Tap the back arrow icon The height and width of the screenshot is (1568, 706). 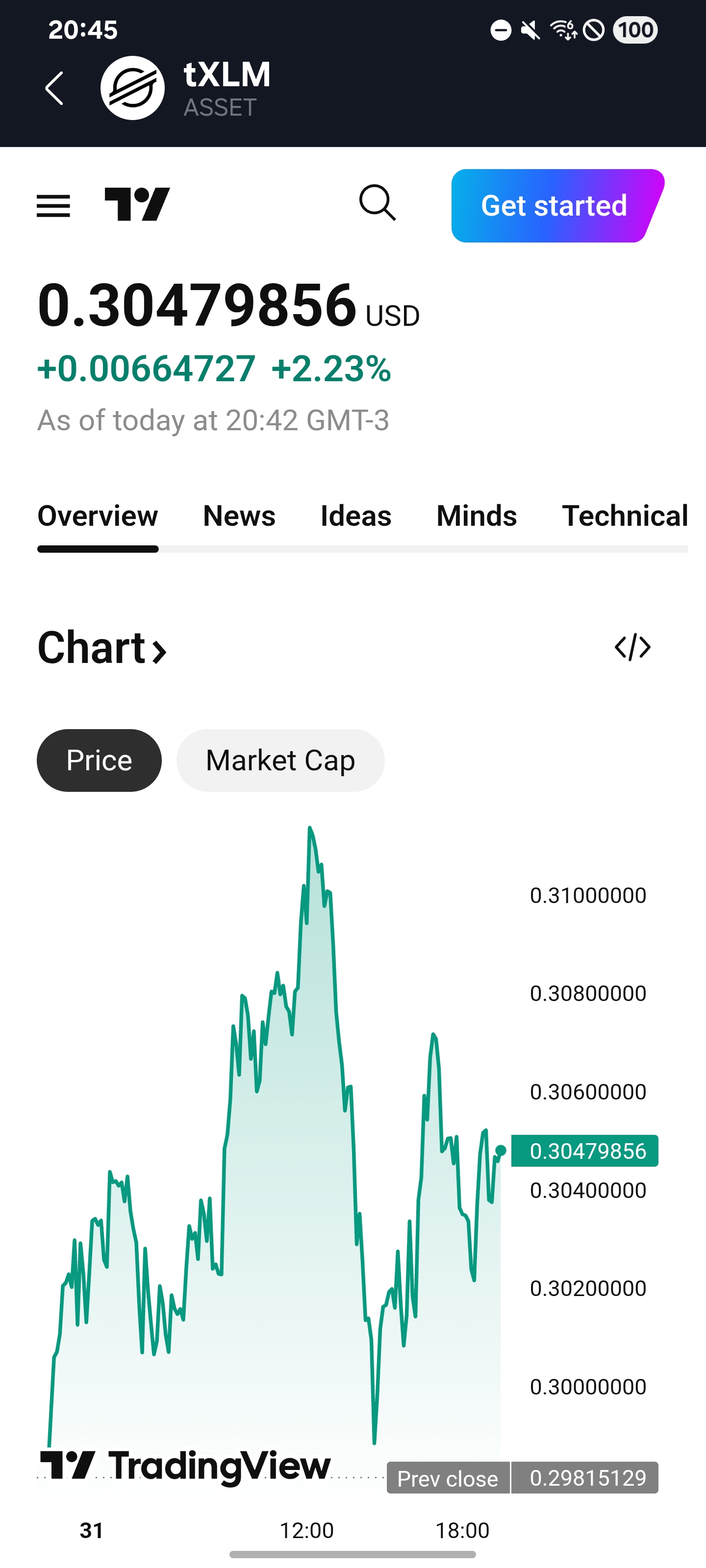tap(54, 88)
